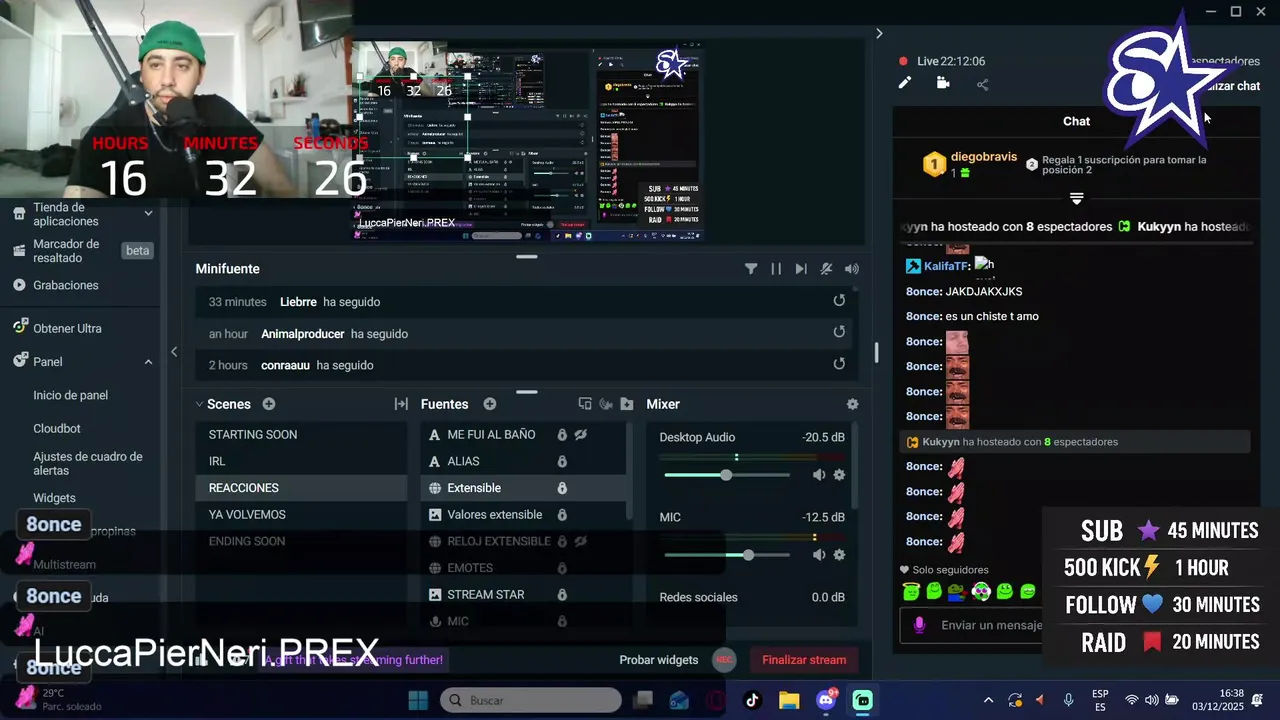Select the Valores extensible source
The image size is (1280, 720).
(x=524, y=515)
